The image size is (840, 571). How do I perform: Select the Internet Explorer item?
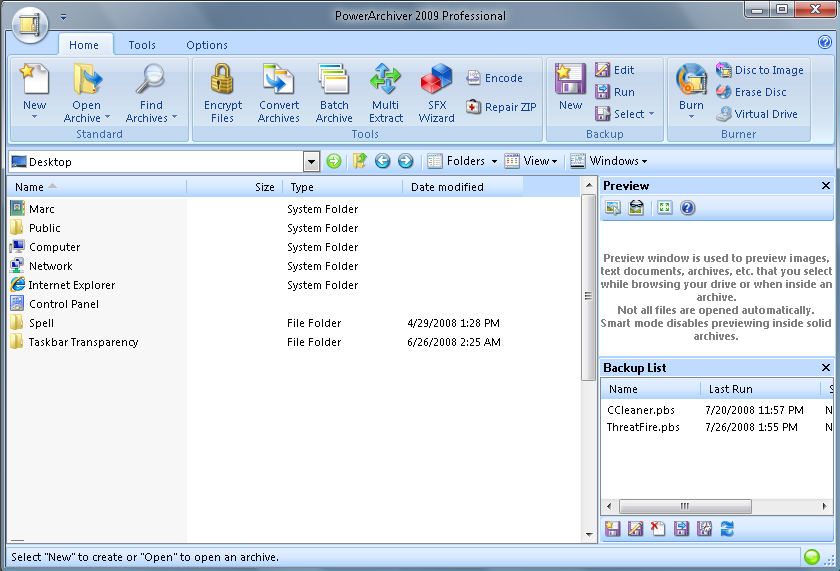(63, 285)
